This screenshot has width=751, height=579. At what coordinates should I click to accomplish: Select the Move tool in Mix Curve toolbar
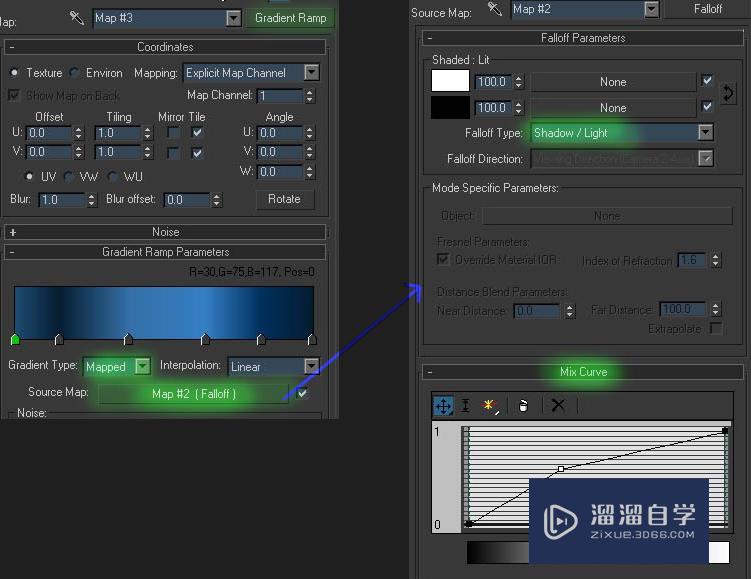coord(443,406)
